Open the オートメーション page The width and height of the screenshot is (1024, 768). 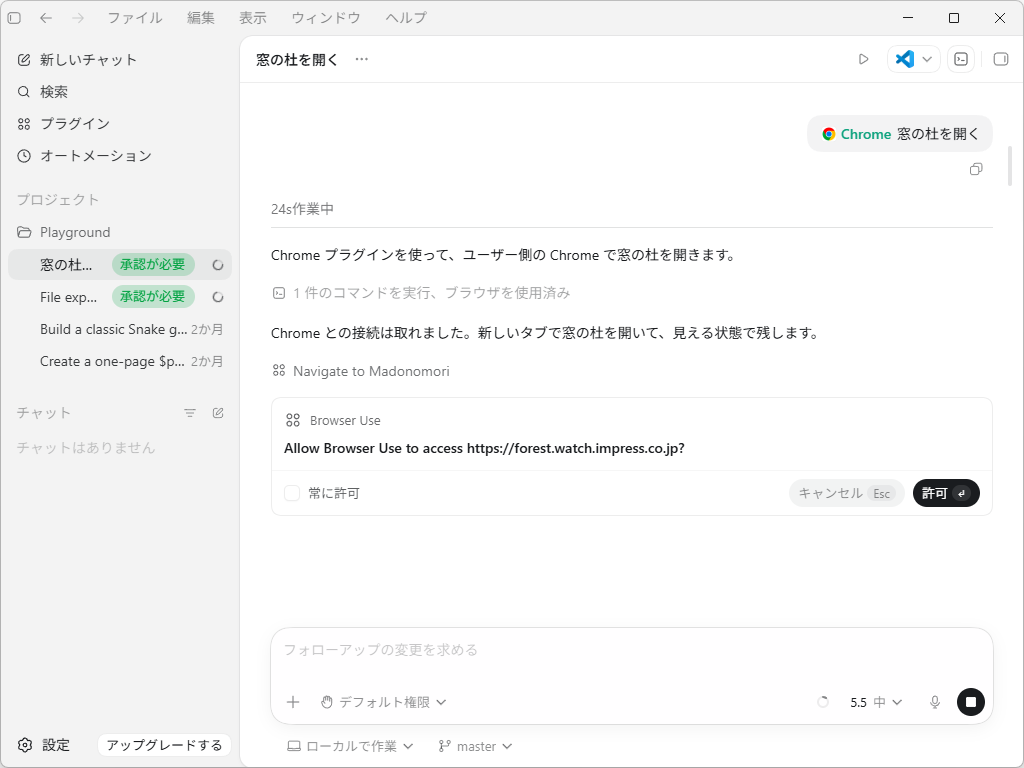click(120, 156)
